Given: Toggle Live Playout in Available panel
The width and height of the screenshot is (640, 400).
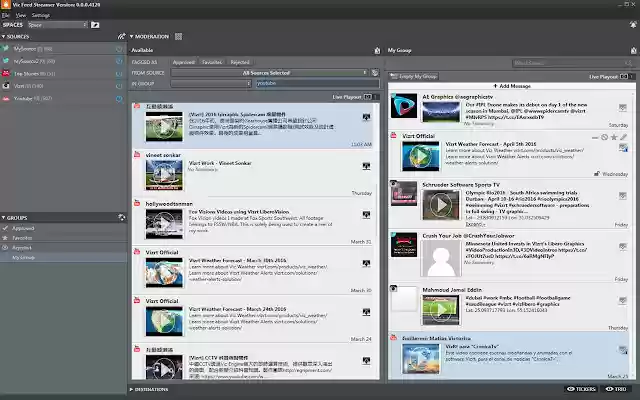Looking at the screenshot, I should [x=367, y=97].
